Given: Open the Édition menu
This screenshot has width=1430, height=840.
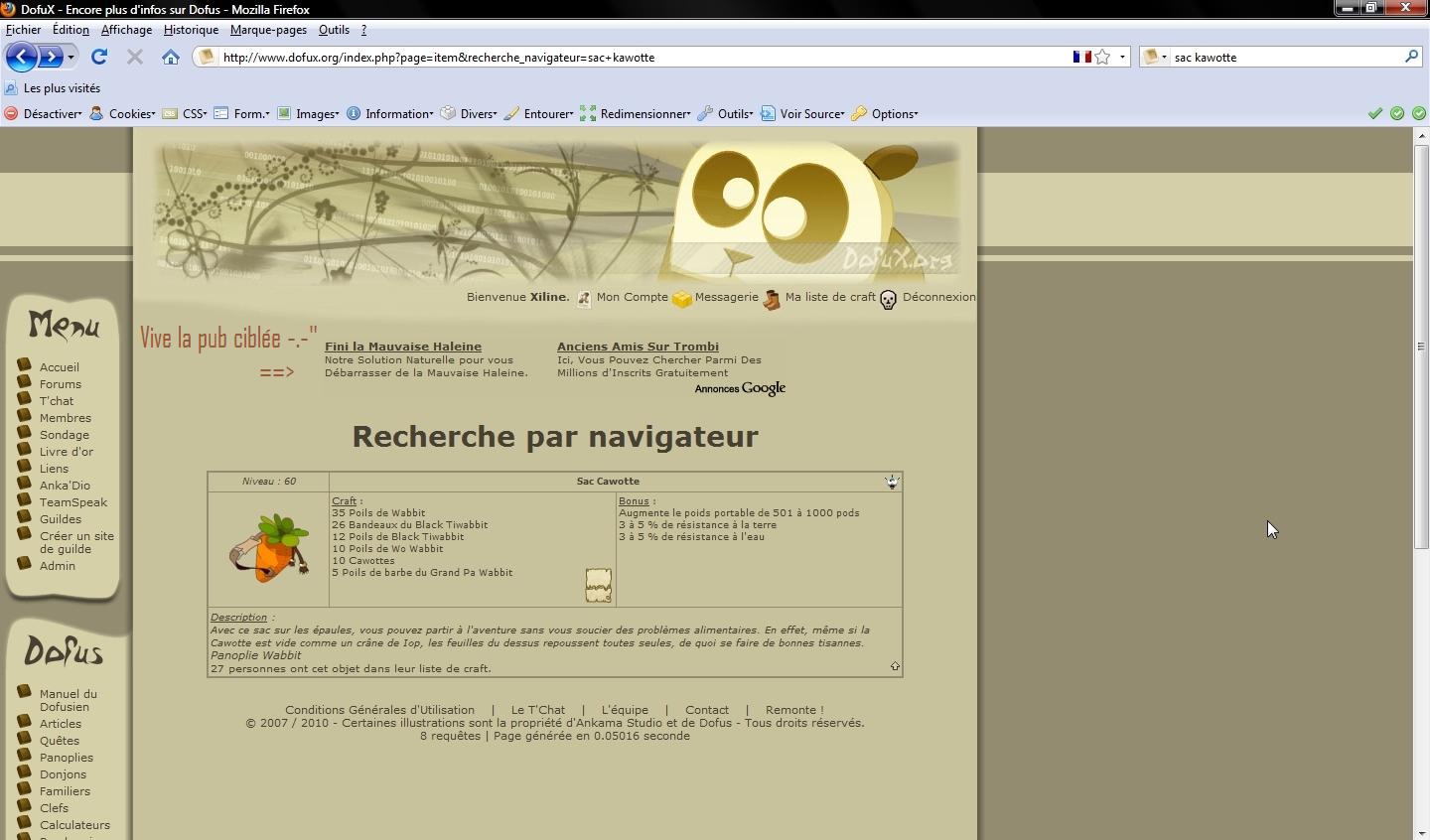Looking at the screenshot, I should point(71,30).
